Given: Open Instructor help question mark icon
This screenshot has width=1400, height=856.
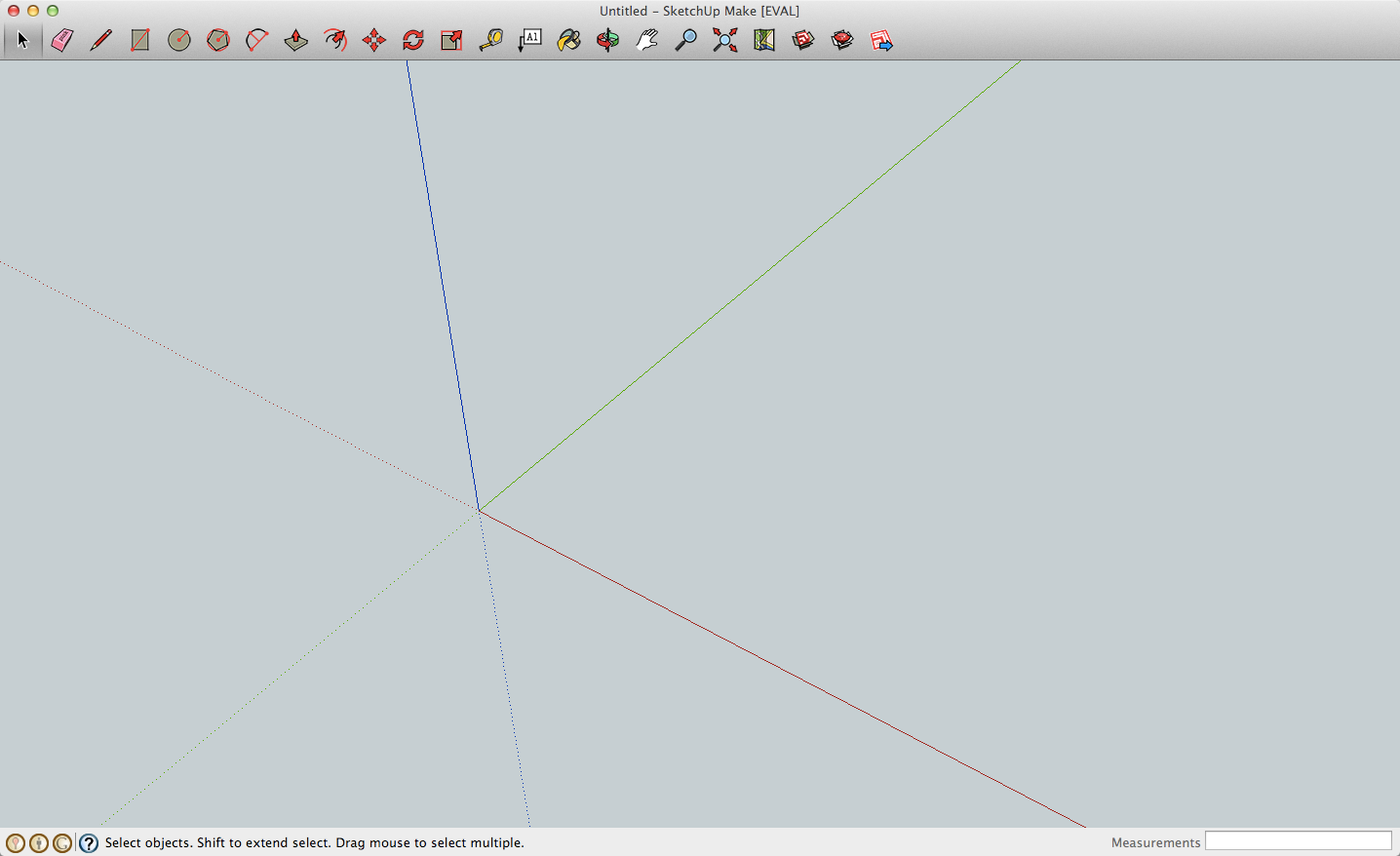Looking at the screenshot, I should pos(89,843).
